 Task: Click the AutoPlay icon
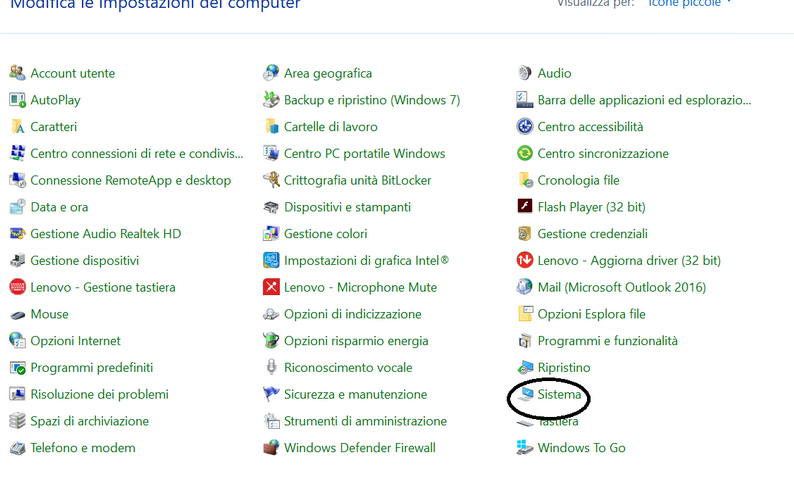pyautogui.click(x=17, y=100)
